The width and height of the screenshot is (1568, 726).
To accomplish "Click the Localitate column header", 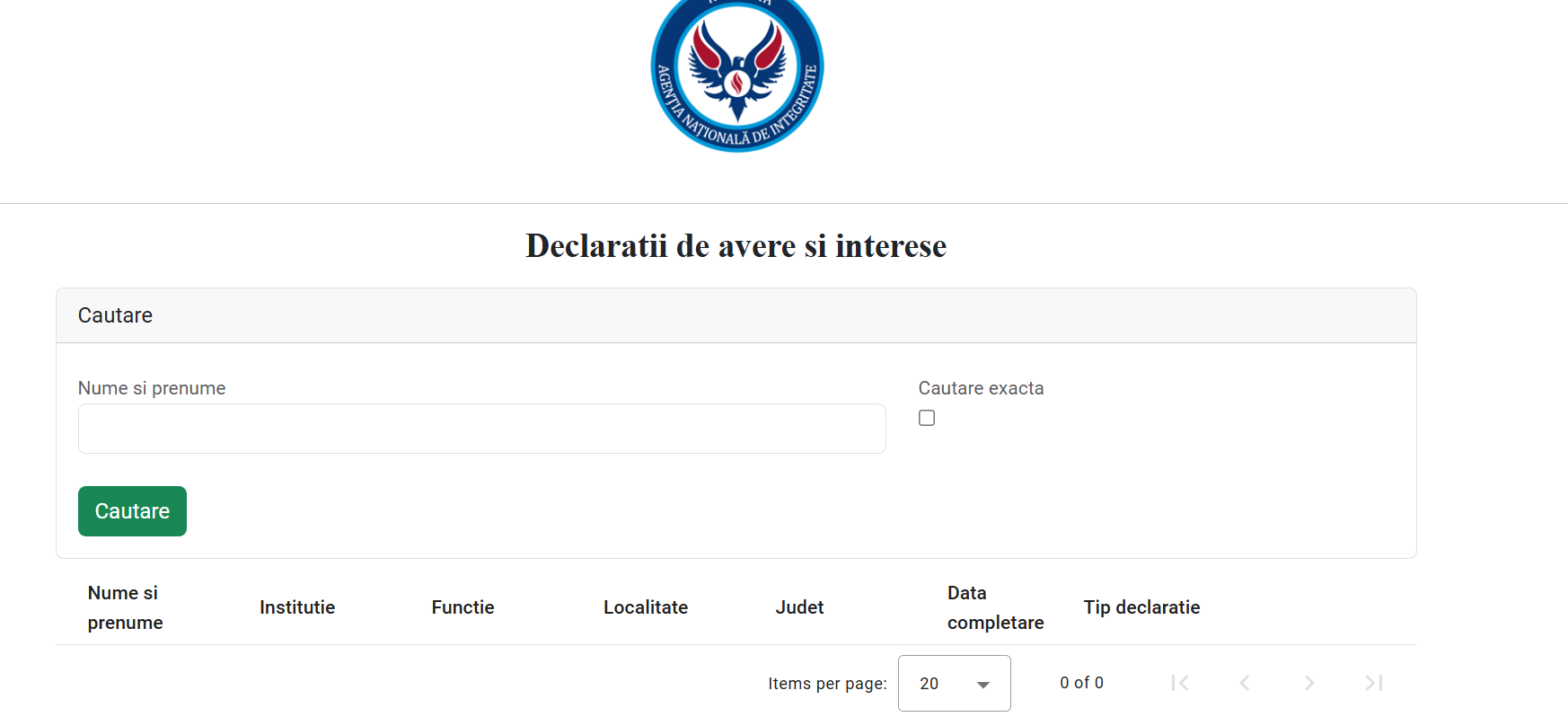I will [x=646, y=607].
